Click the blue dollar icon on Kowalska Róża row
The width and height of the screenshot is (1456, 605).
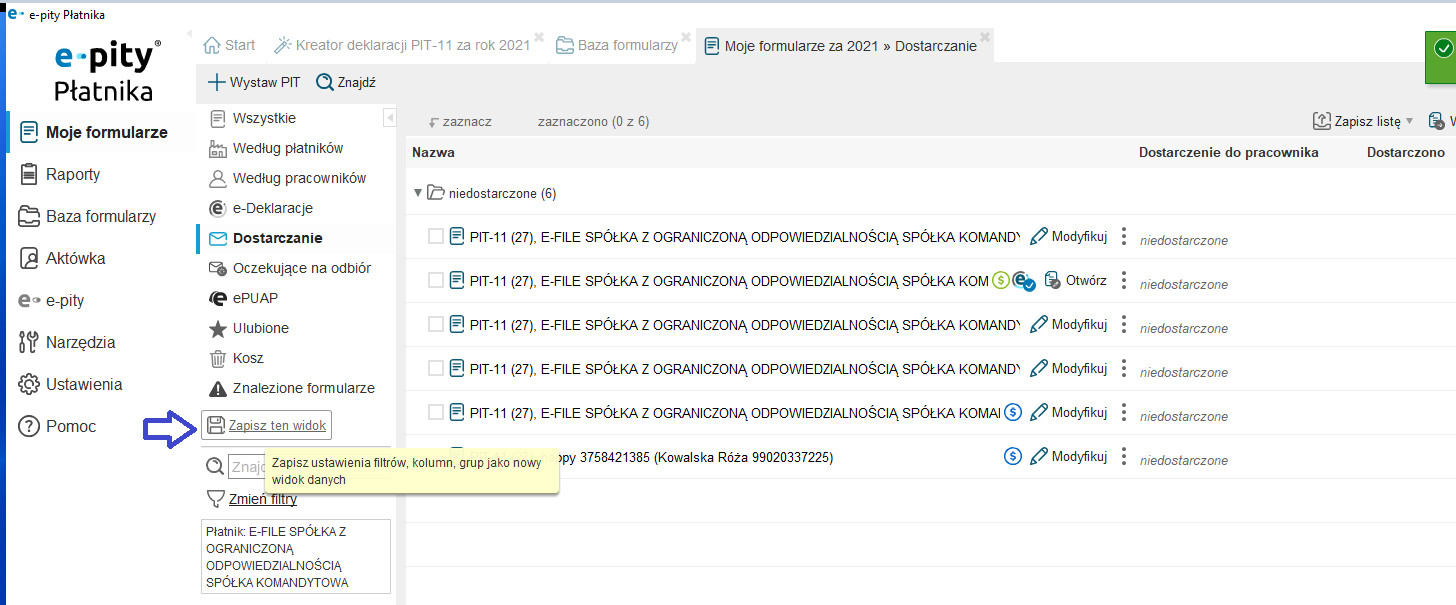click(x=1012, y=456)
